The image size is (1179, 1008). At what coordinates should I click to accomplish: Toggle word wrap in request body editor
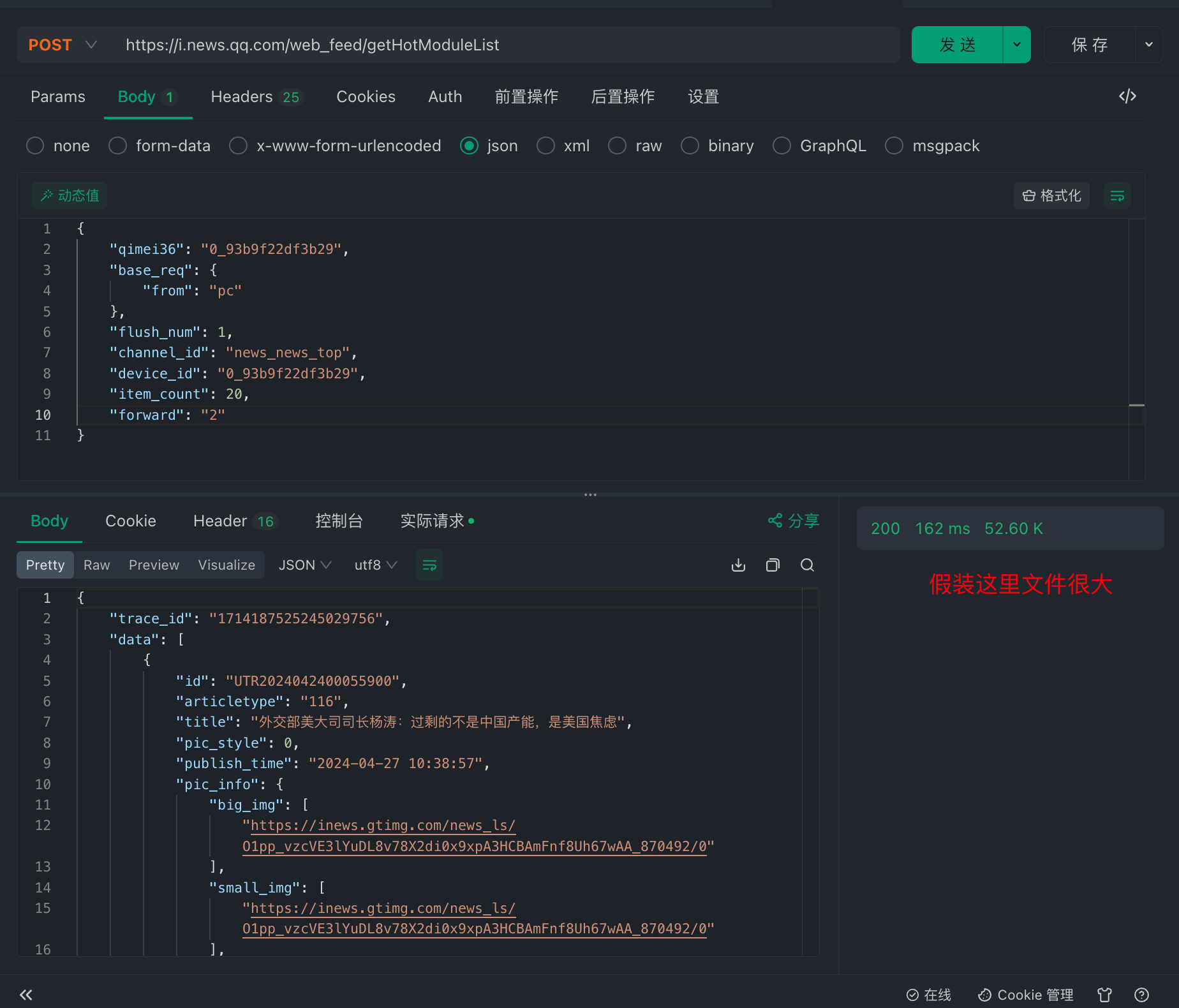(x=1117, y=196)
